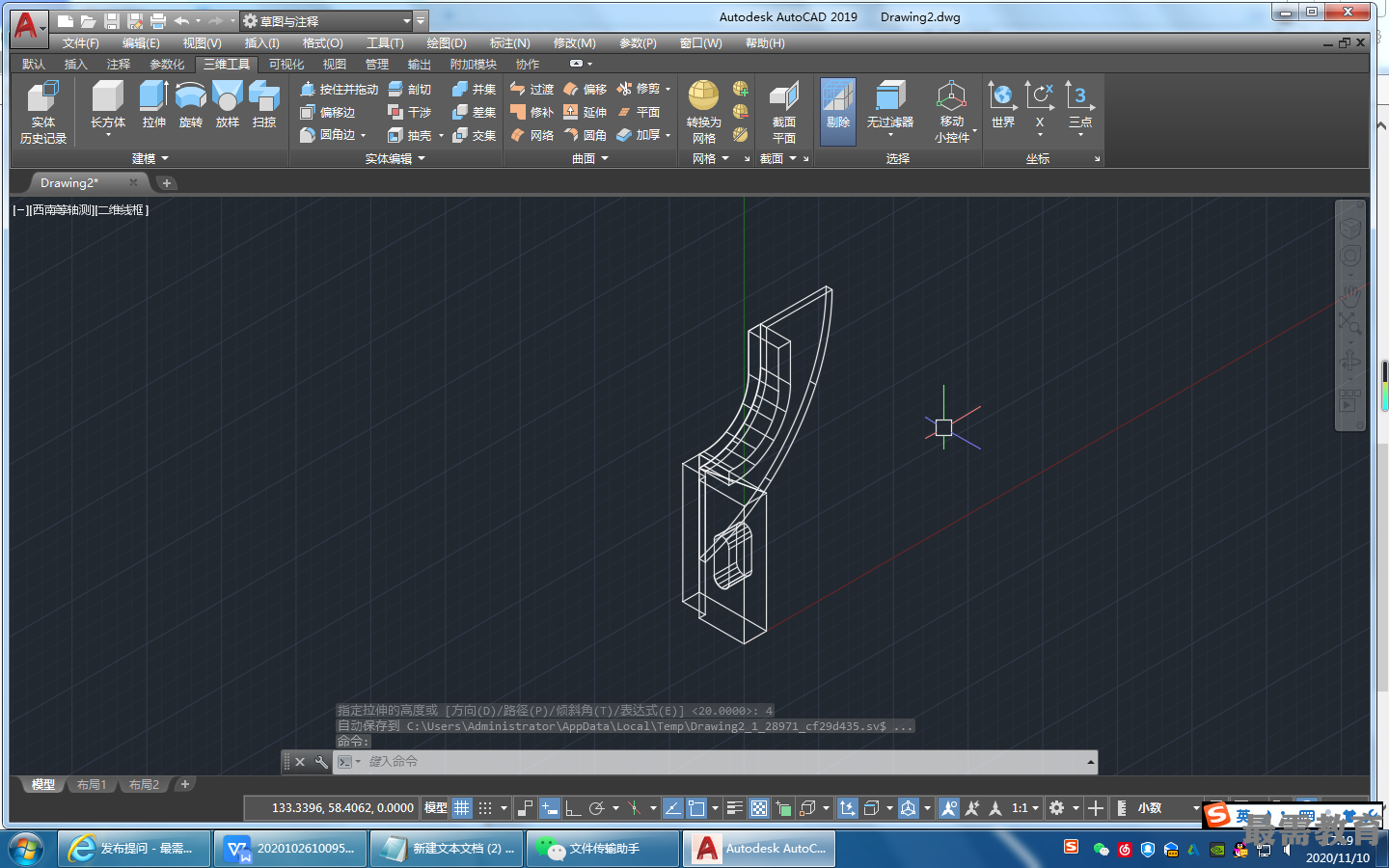Switch to the 可视化 ribbon tab
The image size is (1389, 868).
pos(286,65)
